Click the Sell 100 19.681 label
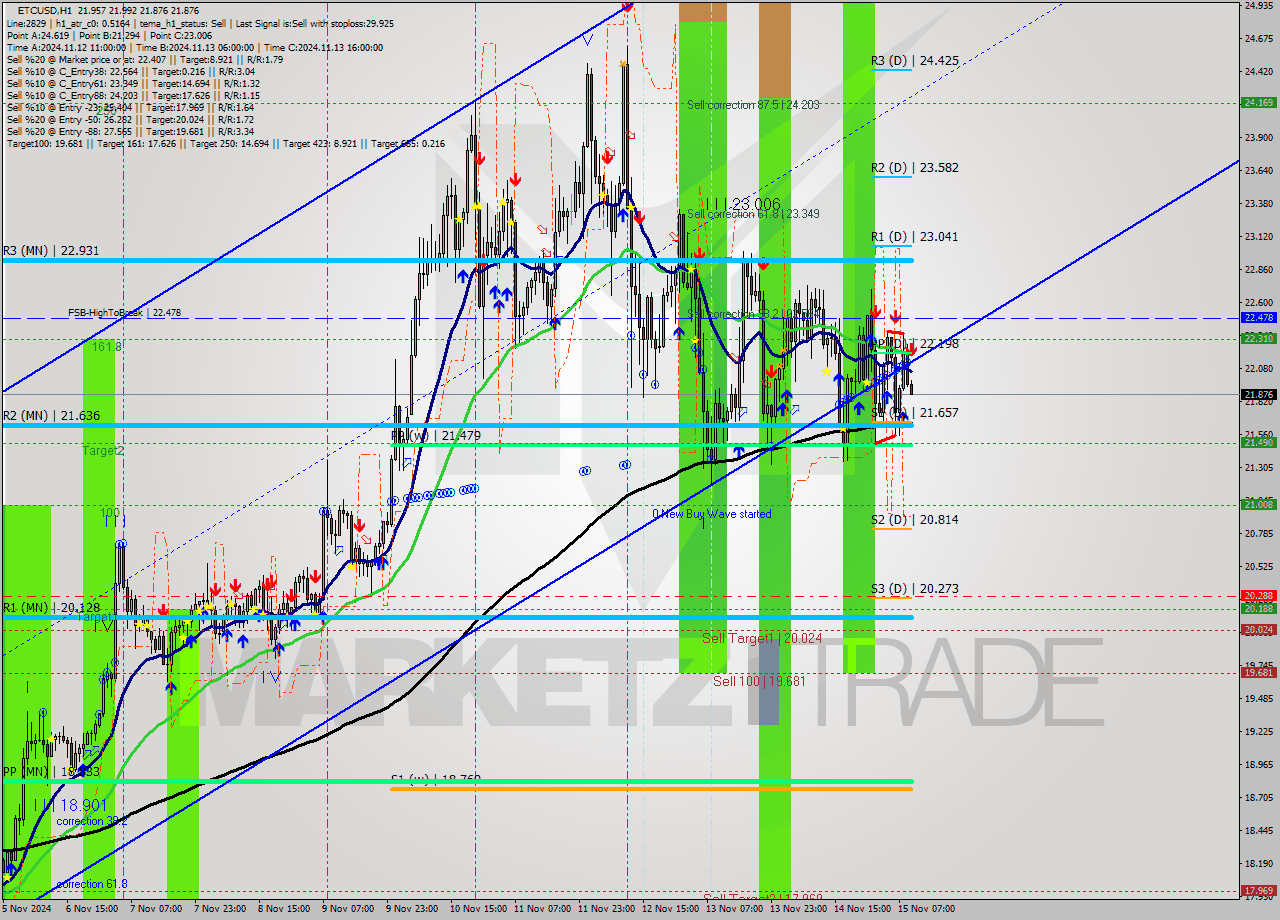This screenshot has width=1280, height=920. 759,681
